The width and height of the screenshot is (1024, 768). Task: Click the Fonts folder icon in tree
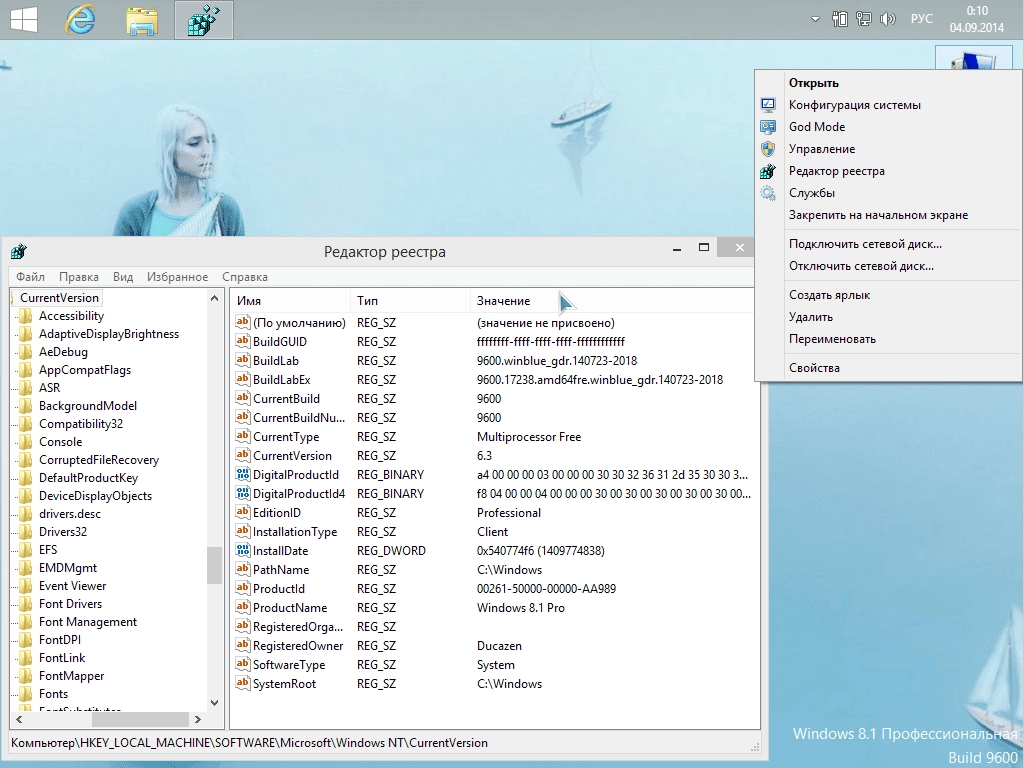point(25,694)
